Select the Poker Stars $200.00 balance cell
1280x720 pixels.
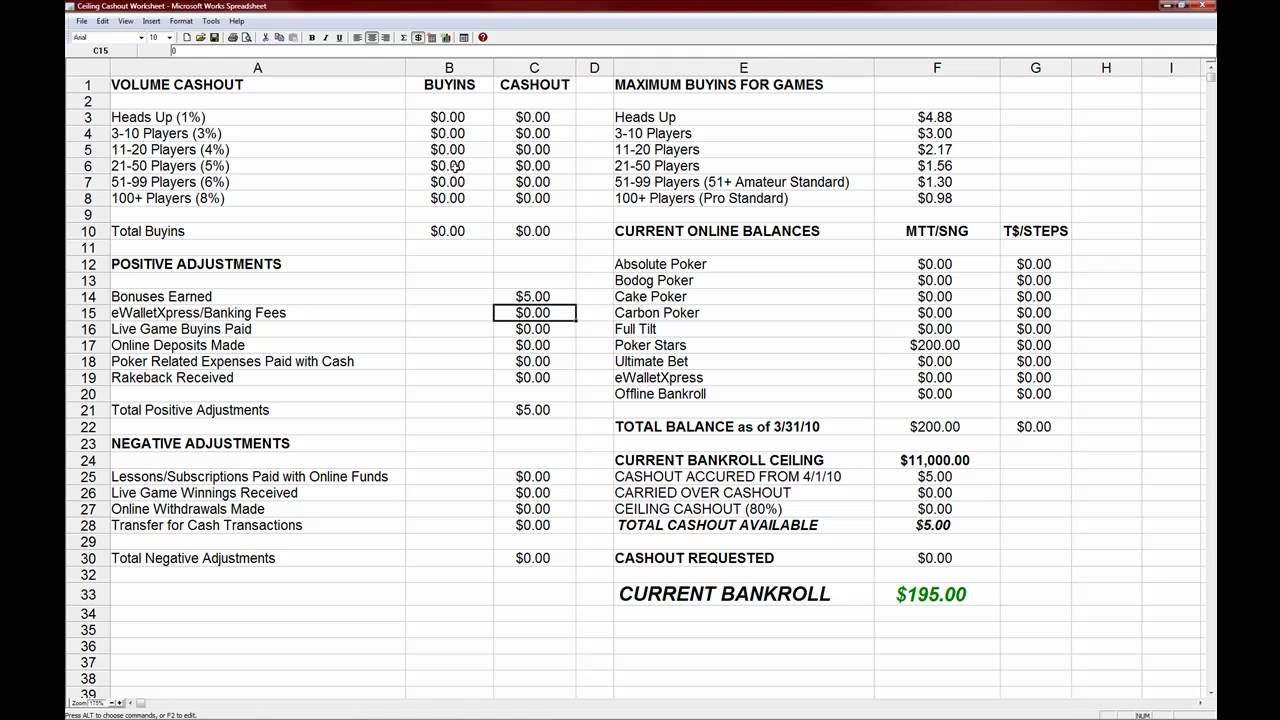(x=937, y=345)
